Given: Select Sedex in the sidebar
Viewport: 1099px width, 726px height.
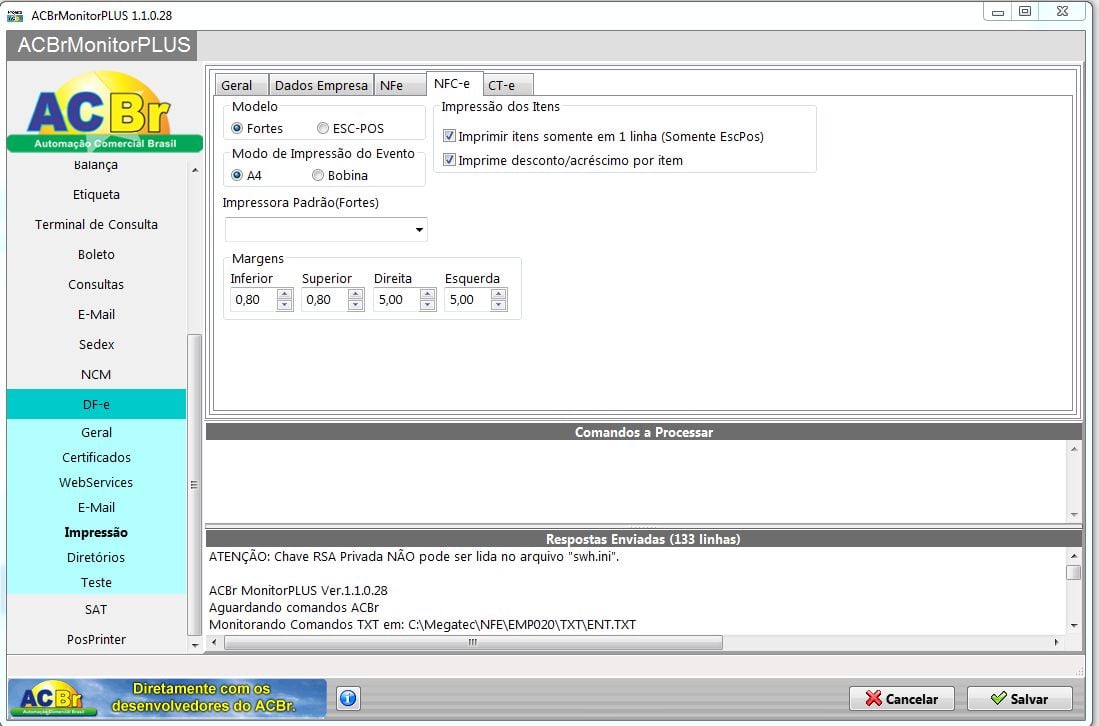Looking at the screenshot, I should point(96,345).
